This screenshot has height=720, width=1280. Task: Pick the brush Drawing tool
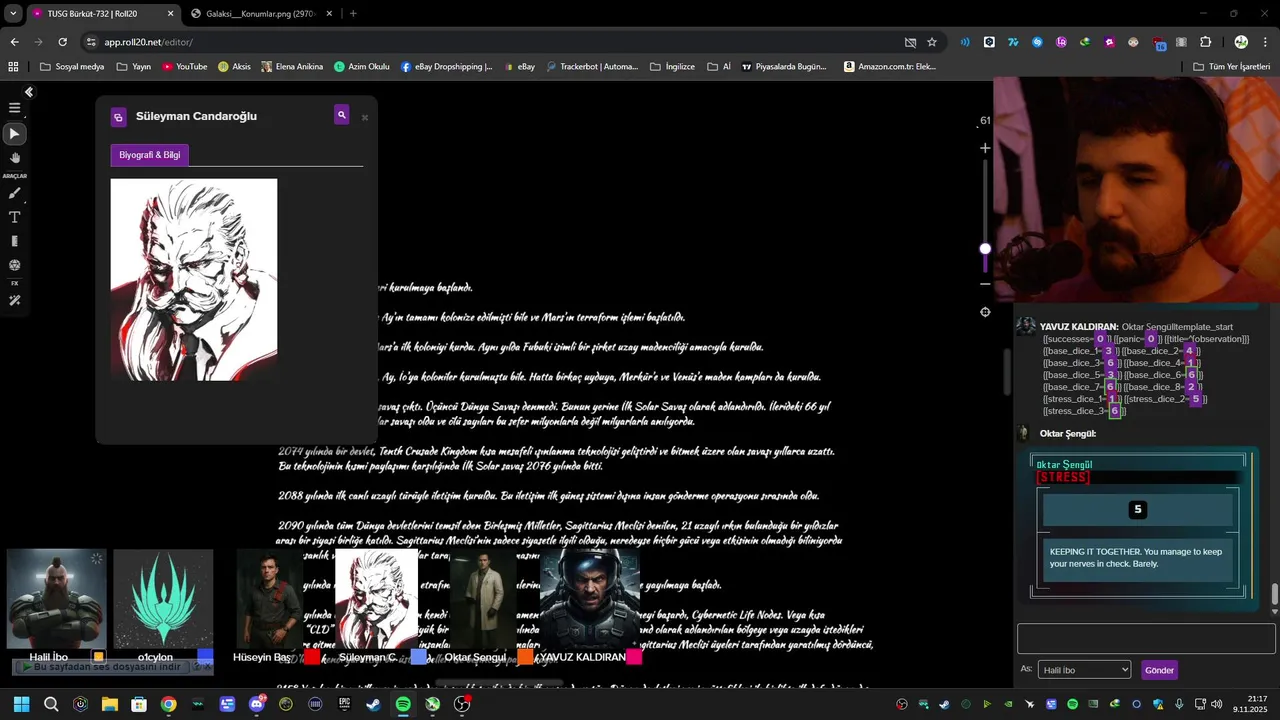(14, 193)
